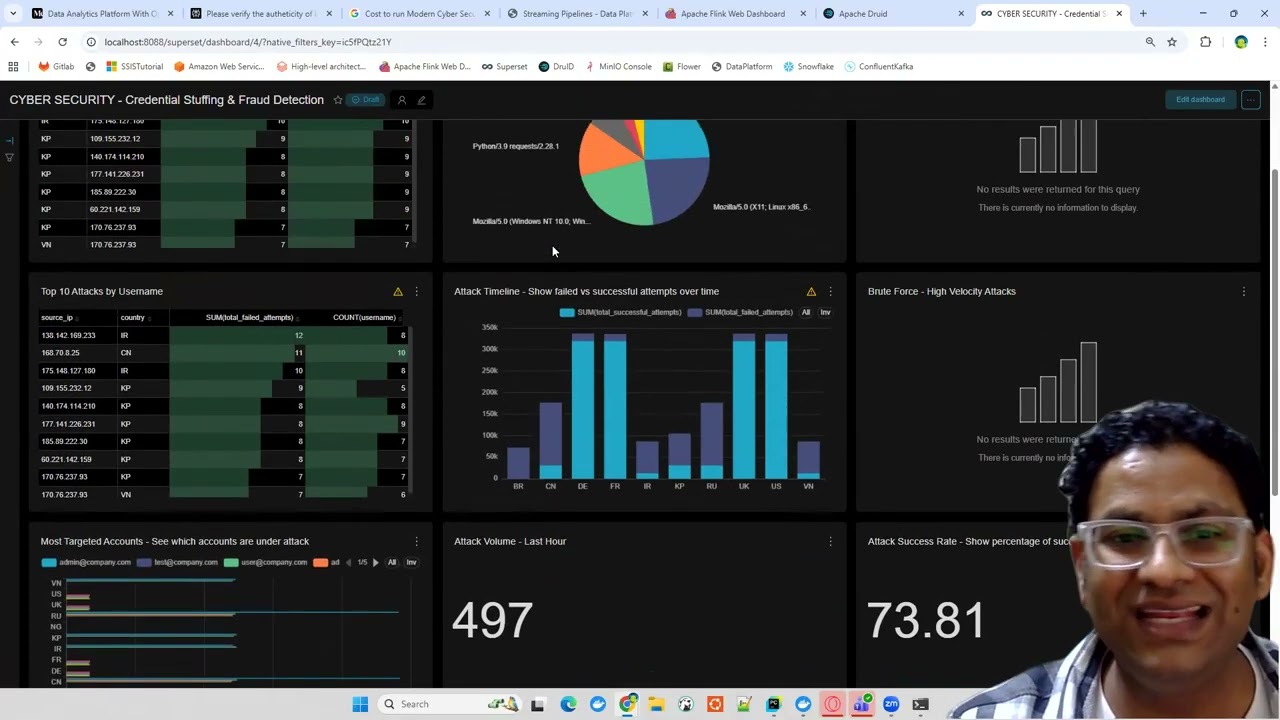Open the browser zoom magnifier icon
This screenshot has width=1280, height=720.
[1150, 42]
